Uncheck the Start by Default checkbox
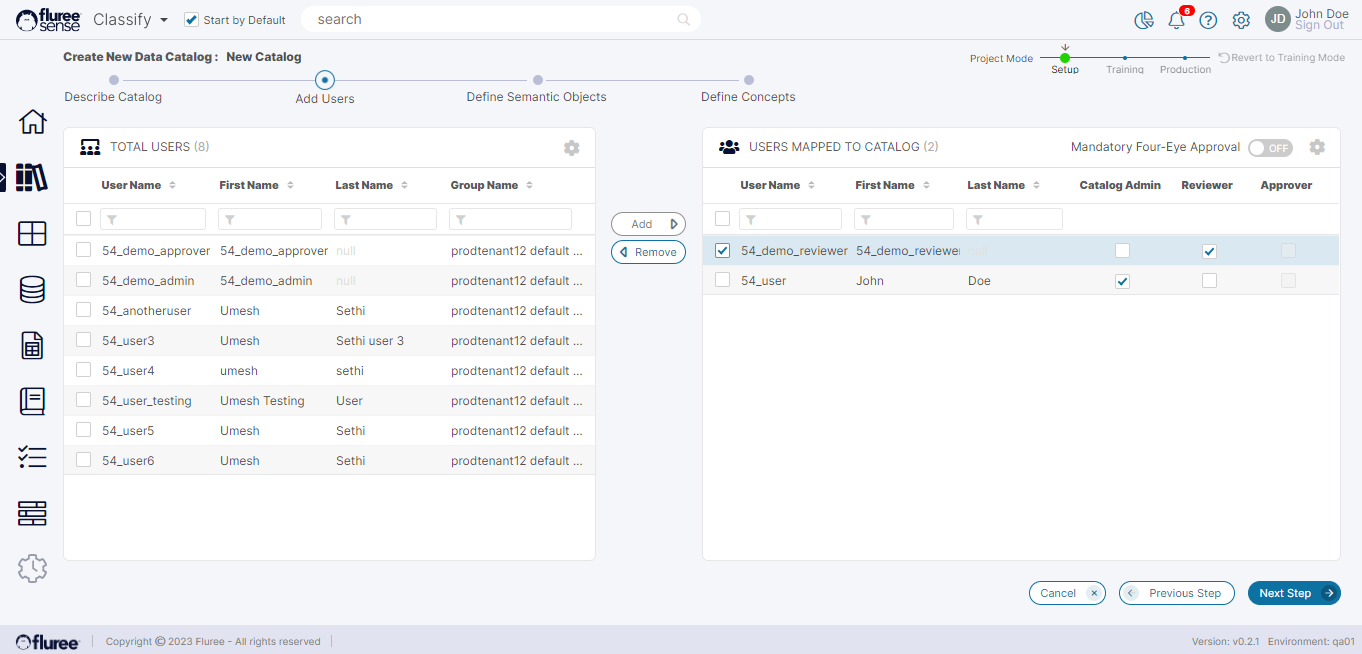 (192, 20)
